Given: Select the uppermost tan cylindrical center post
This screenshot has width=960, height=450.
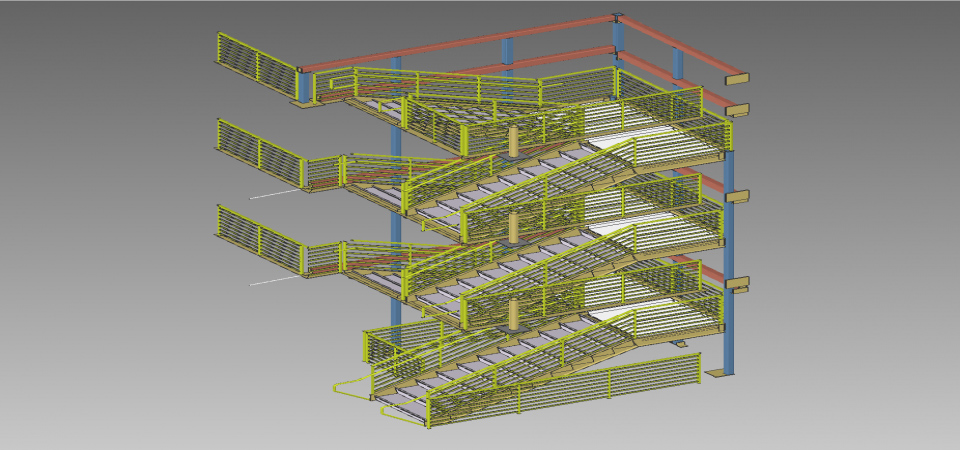Looking at the screenshot, I should point(516,141).
